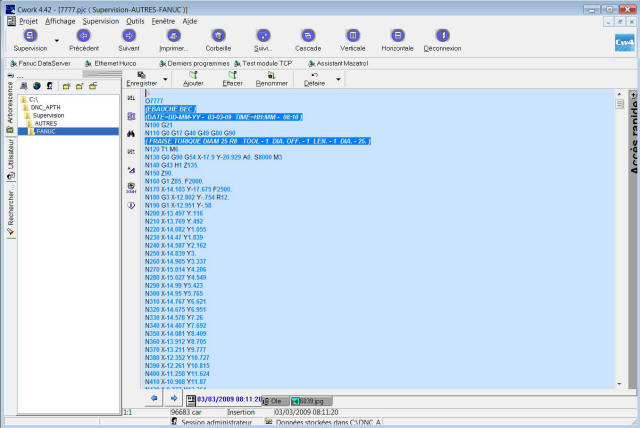Click the Ajouter button
This screenshot has height=428, width=640.
[x=192, y=79]
